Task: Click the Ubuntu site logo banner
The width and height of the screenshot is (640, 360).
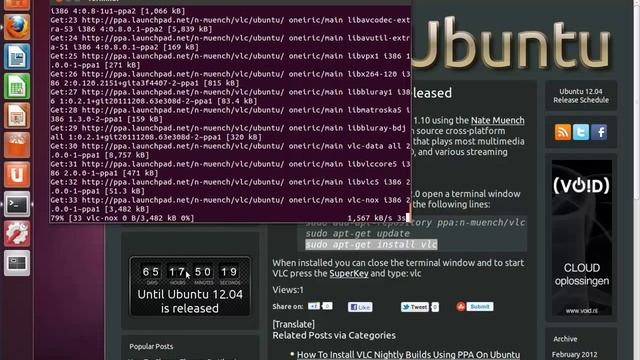Action: click(x=512, y=43)
